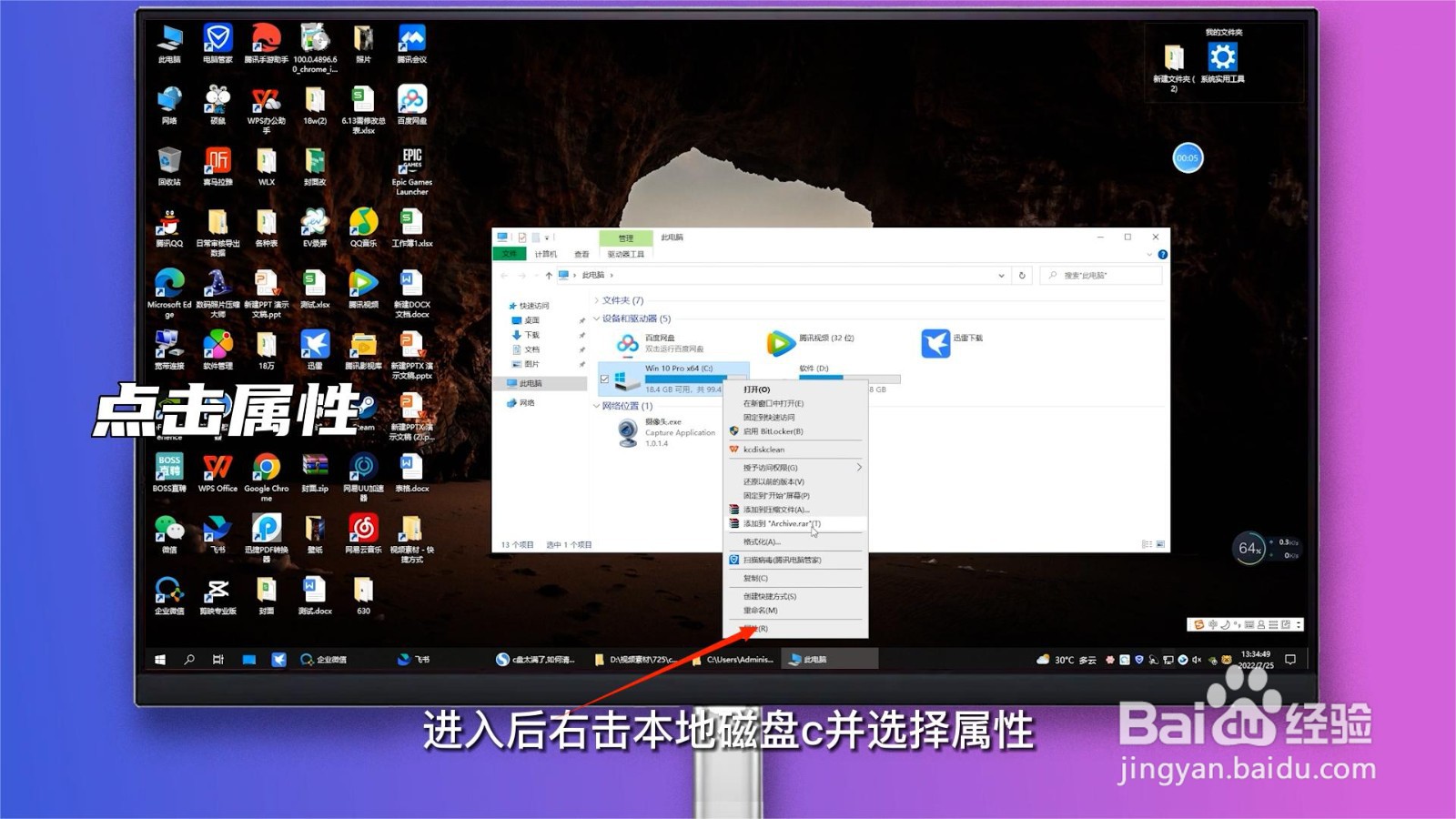Open 剪映专业版 desktop icon

coord(217,595)
